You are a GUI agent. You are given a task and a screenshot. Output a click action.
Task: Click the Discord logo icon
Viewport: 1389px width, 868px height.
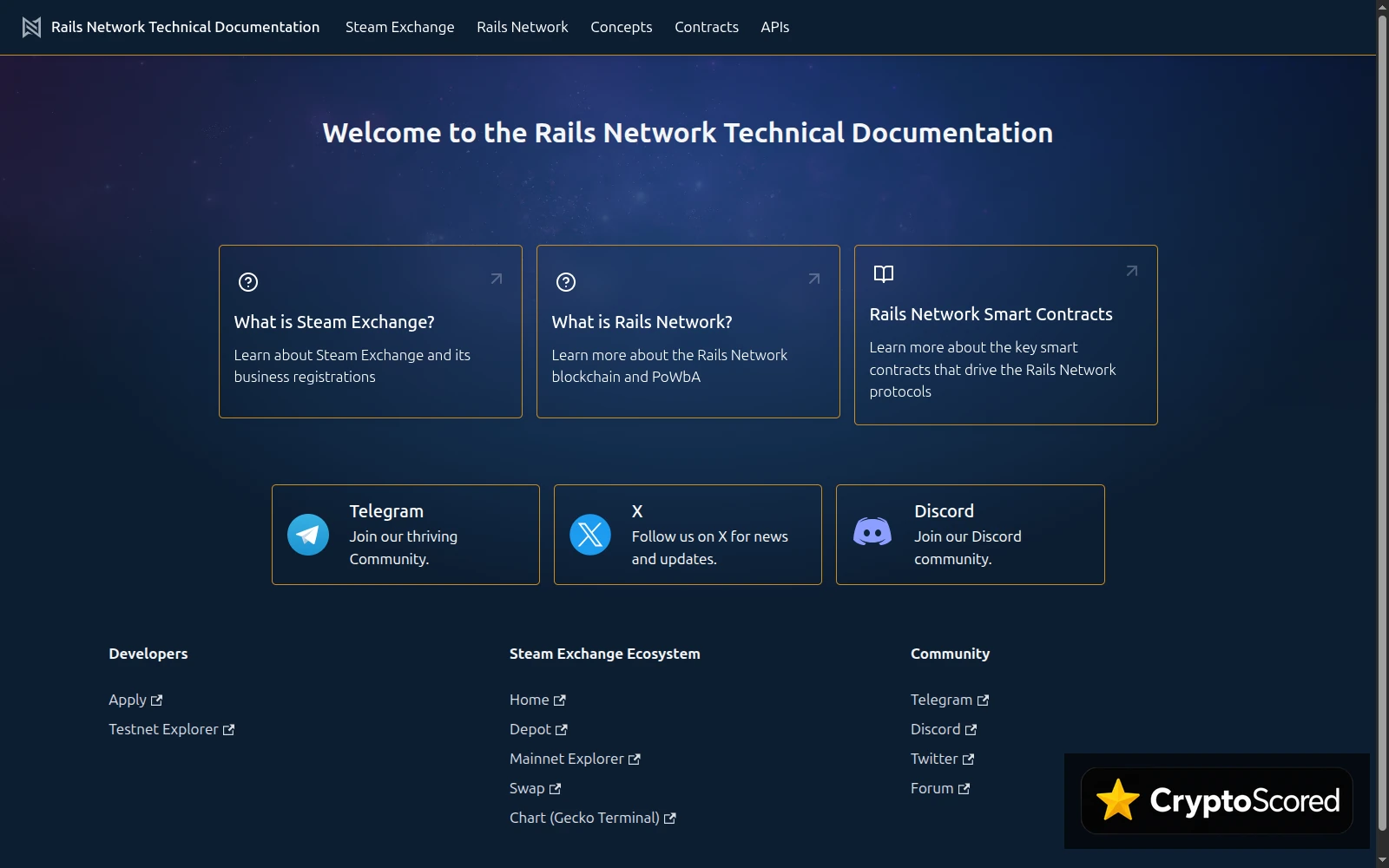(x=872, y=531)
